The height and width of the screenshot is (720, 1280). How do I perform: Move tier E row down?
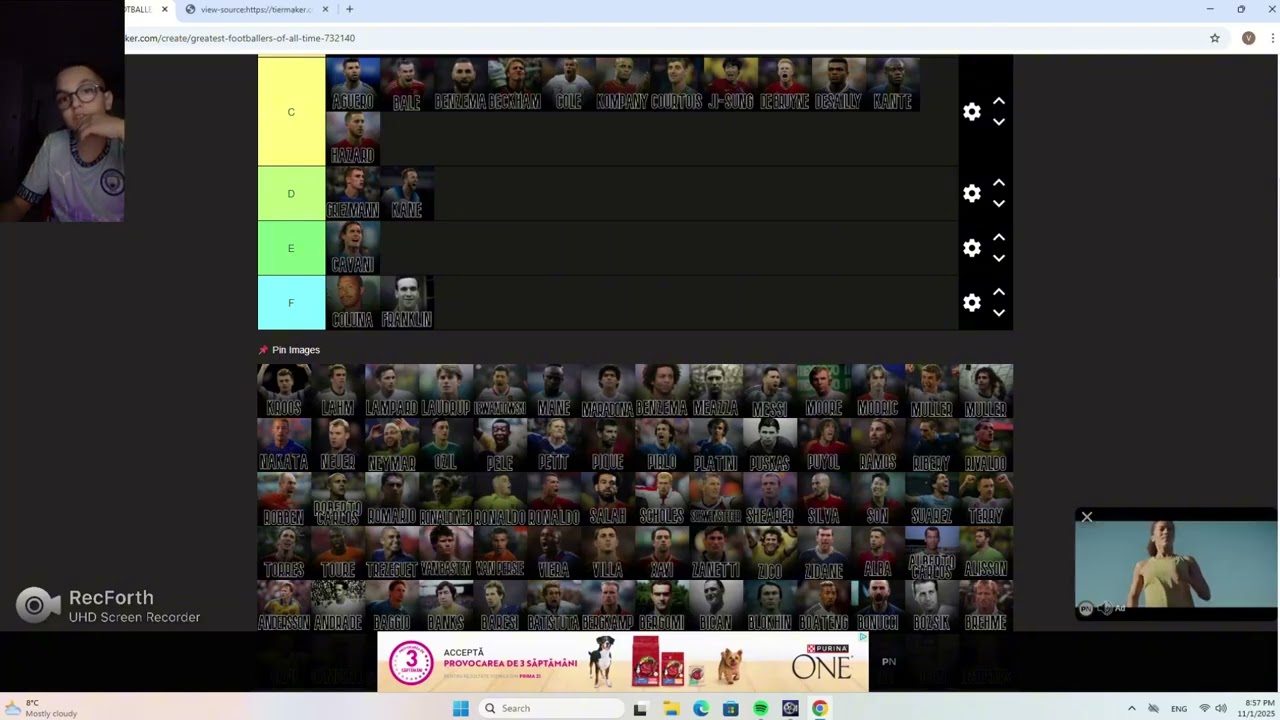pos(998,258)
